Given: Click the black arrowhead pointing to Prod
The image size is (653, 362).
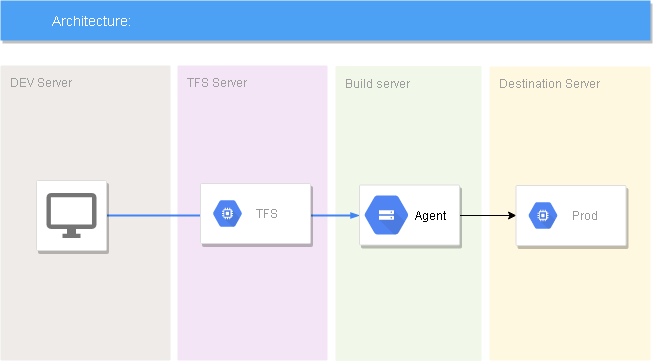Looking at the screenshot, I should coord(512,215).
